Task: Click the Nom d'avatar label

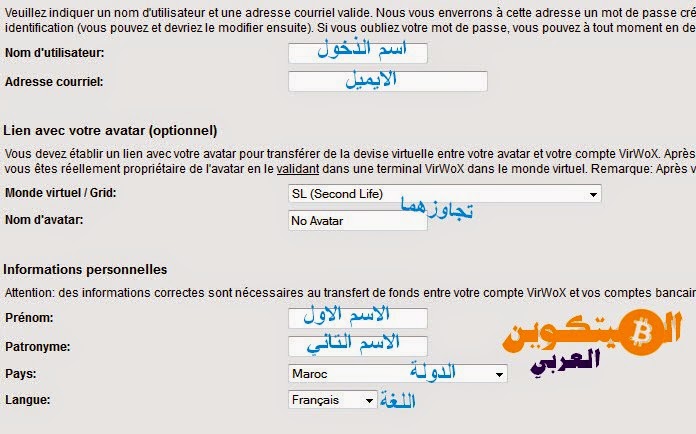Action: click(44, 220)
